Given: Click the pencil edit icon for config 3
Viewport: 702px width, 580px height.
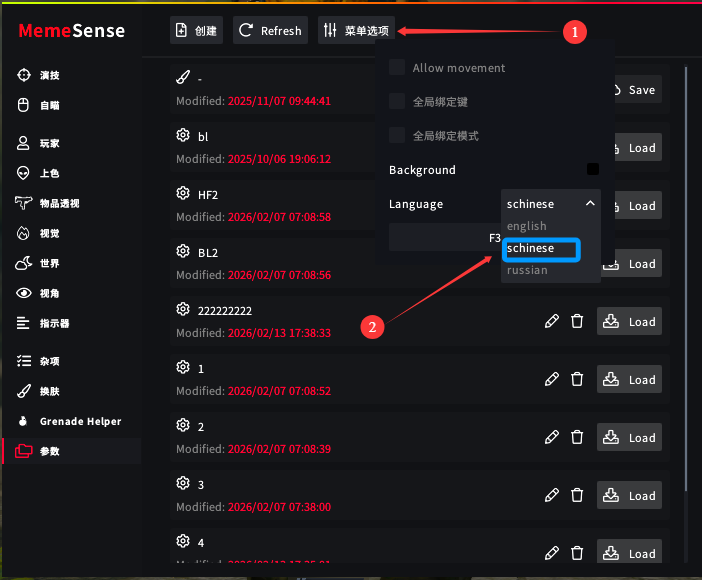Looking at the screenshot, I should (551, 496).
